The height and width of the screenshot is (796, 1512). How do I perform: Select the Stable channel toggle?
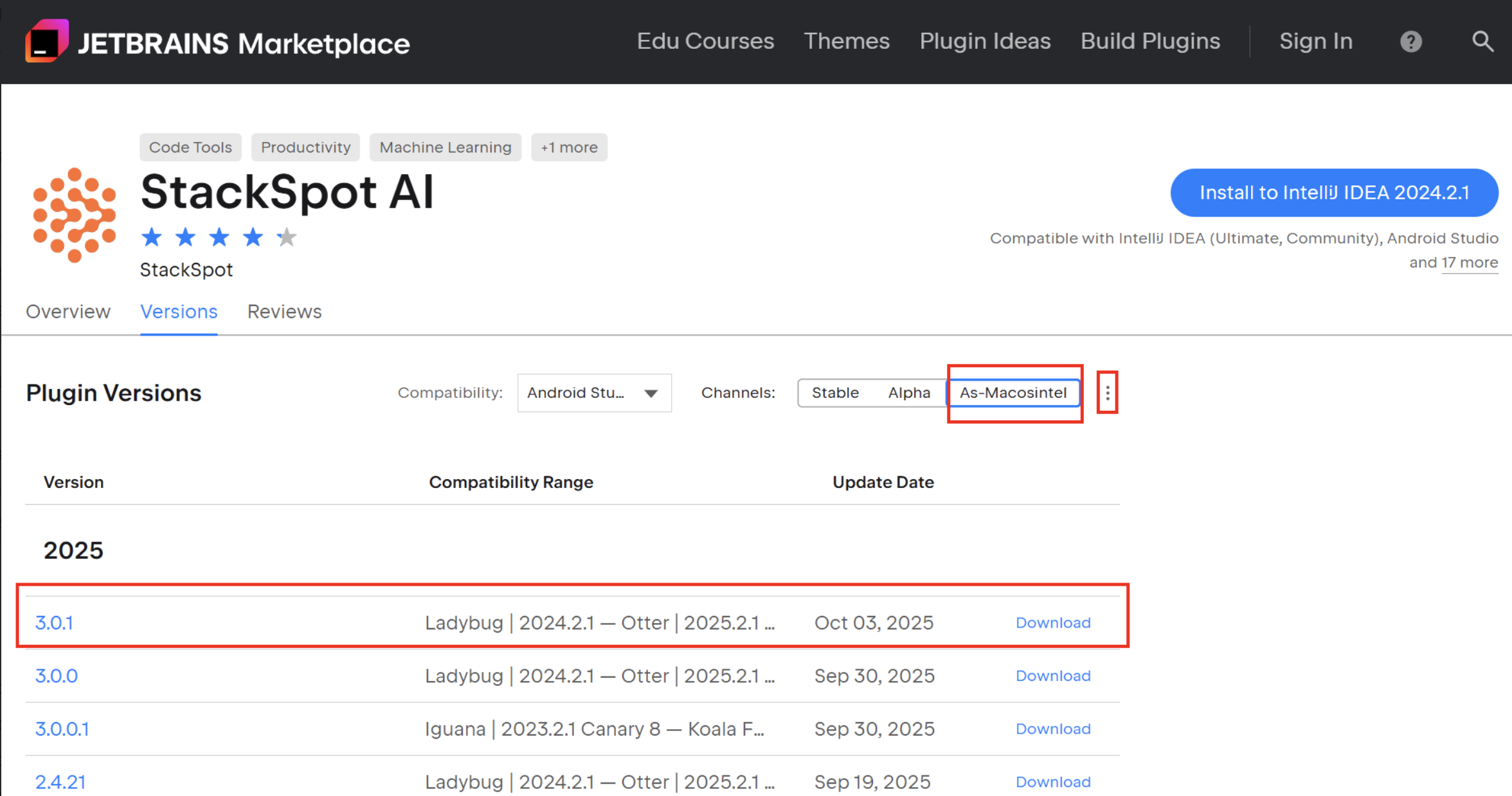tap(834, 393)
